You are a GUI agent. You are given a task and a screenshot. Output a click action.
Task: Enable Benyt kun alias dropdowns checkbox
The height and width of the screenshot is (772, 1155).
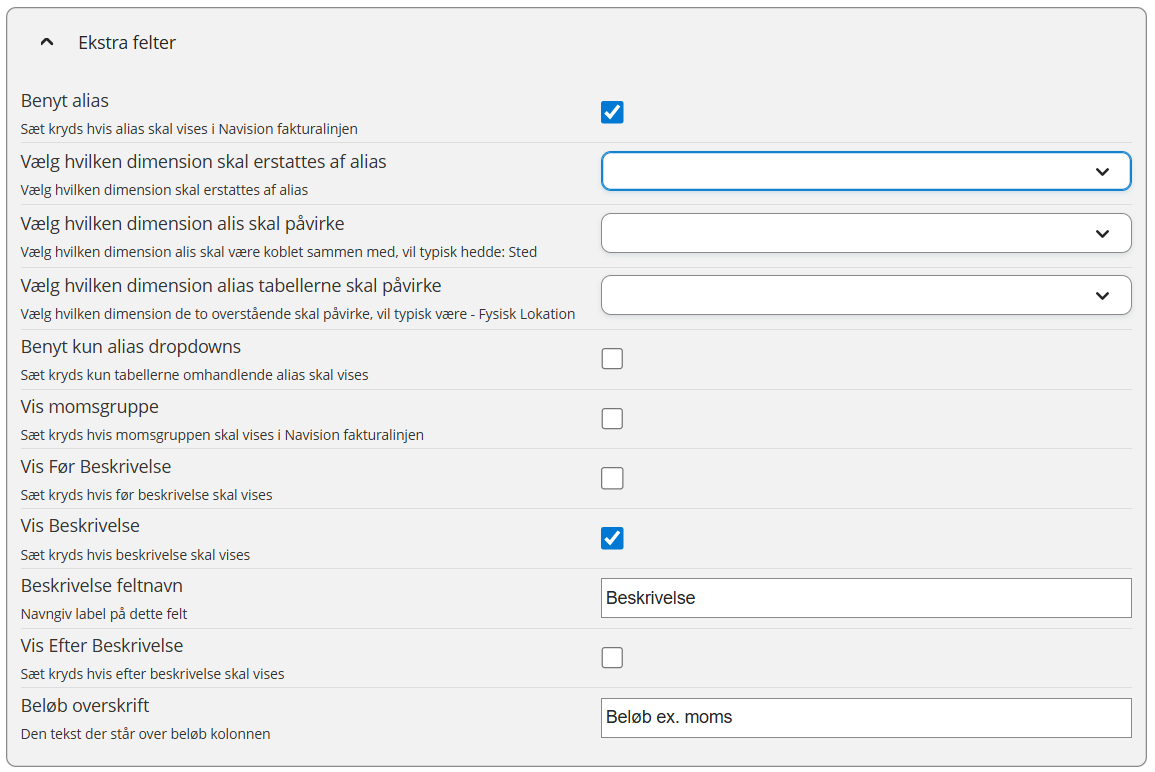[x=612, y=358]
